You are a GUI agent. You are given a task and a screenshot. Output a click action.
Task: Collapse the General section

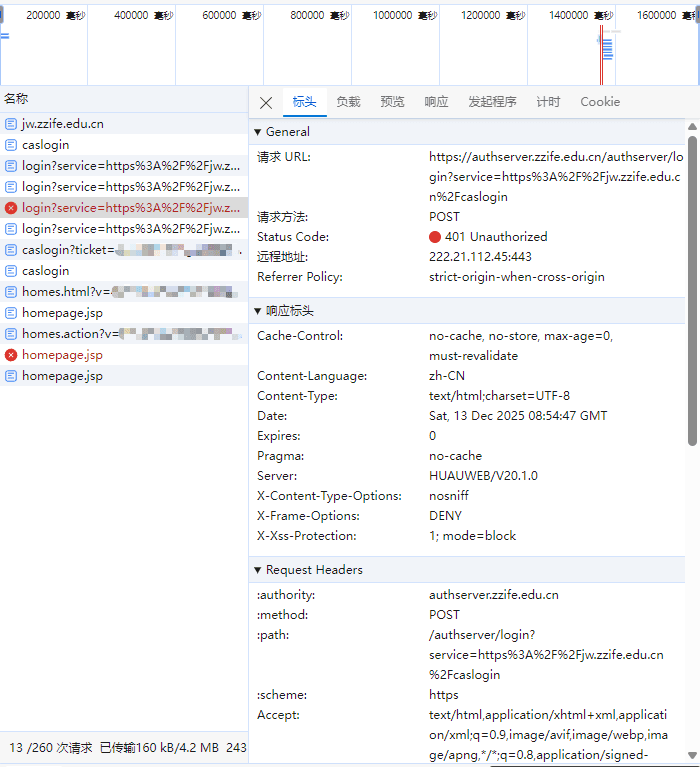click(x=258, y=132)
